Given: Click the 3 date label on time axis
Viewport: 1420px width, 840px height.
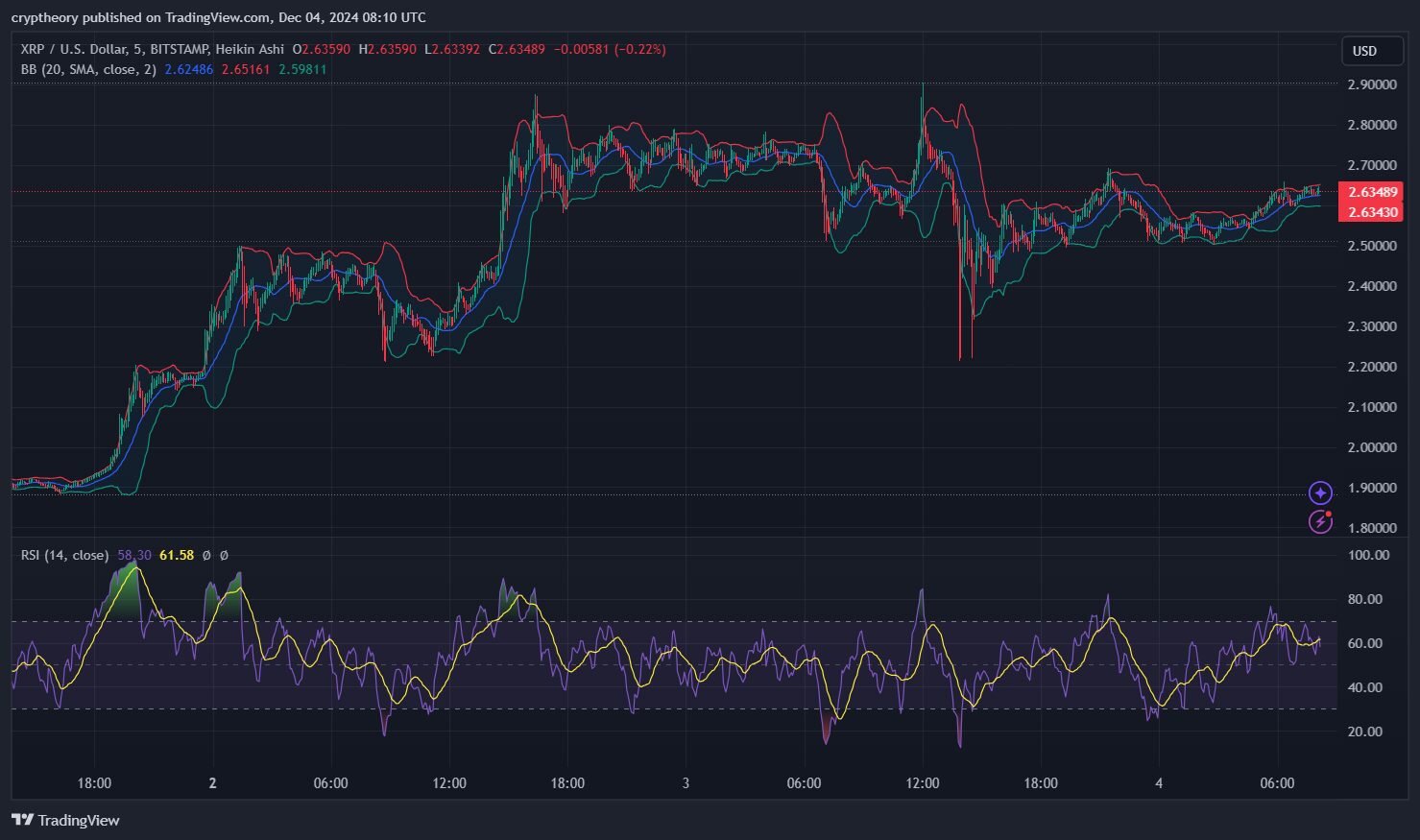Looking at the screenshot, I should click(x=686, y=783).
